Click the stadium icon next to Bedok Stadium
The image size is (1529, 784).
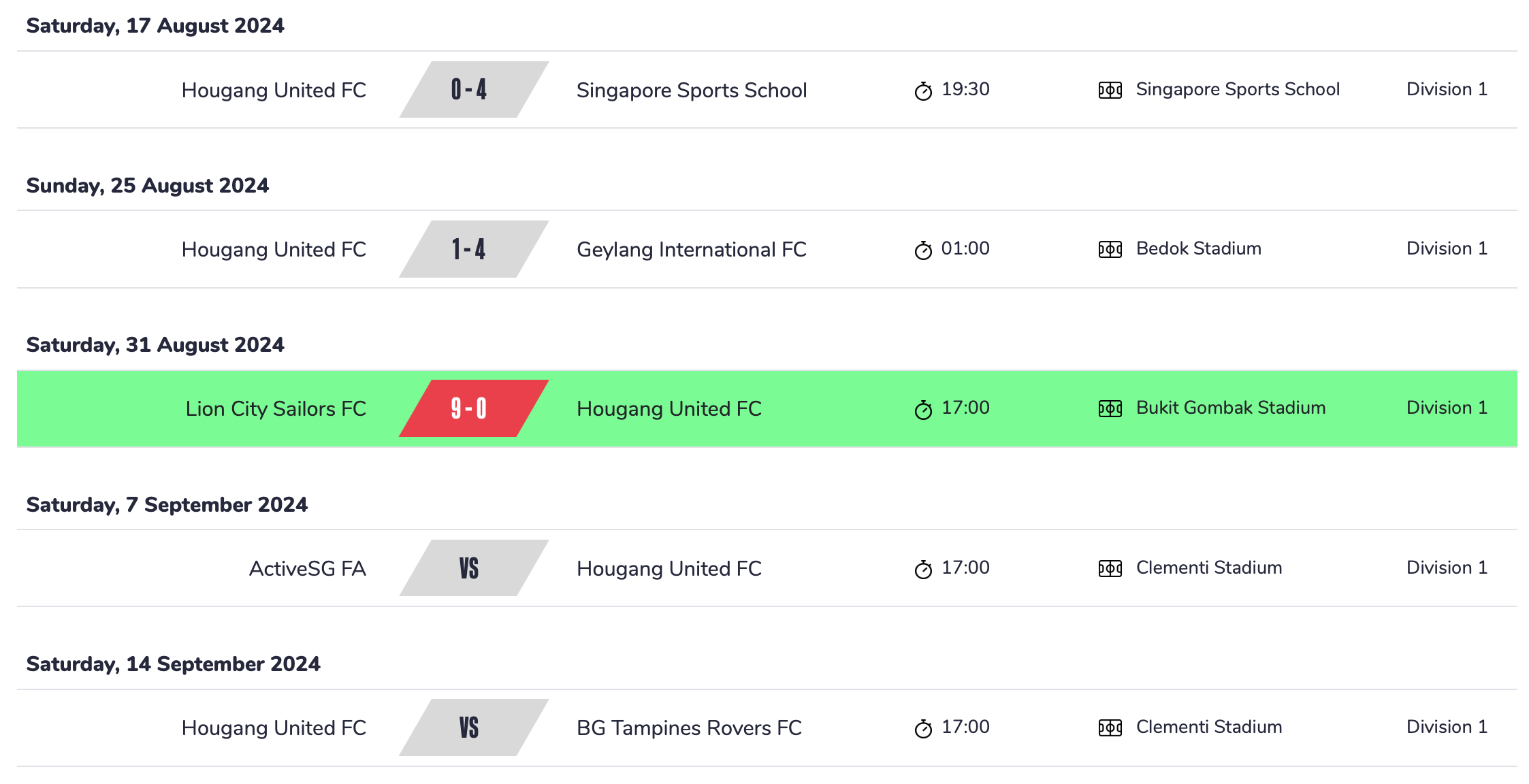1110,250
